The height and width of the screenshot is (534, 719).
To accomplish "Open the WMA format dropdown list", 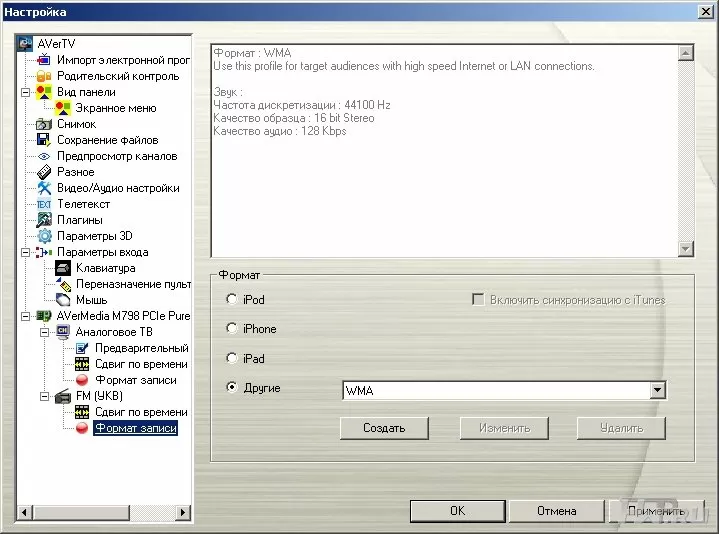I will (657, 390).
